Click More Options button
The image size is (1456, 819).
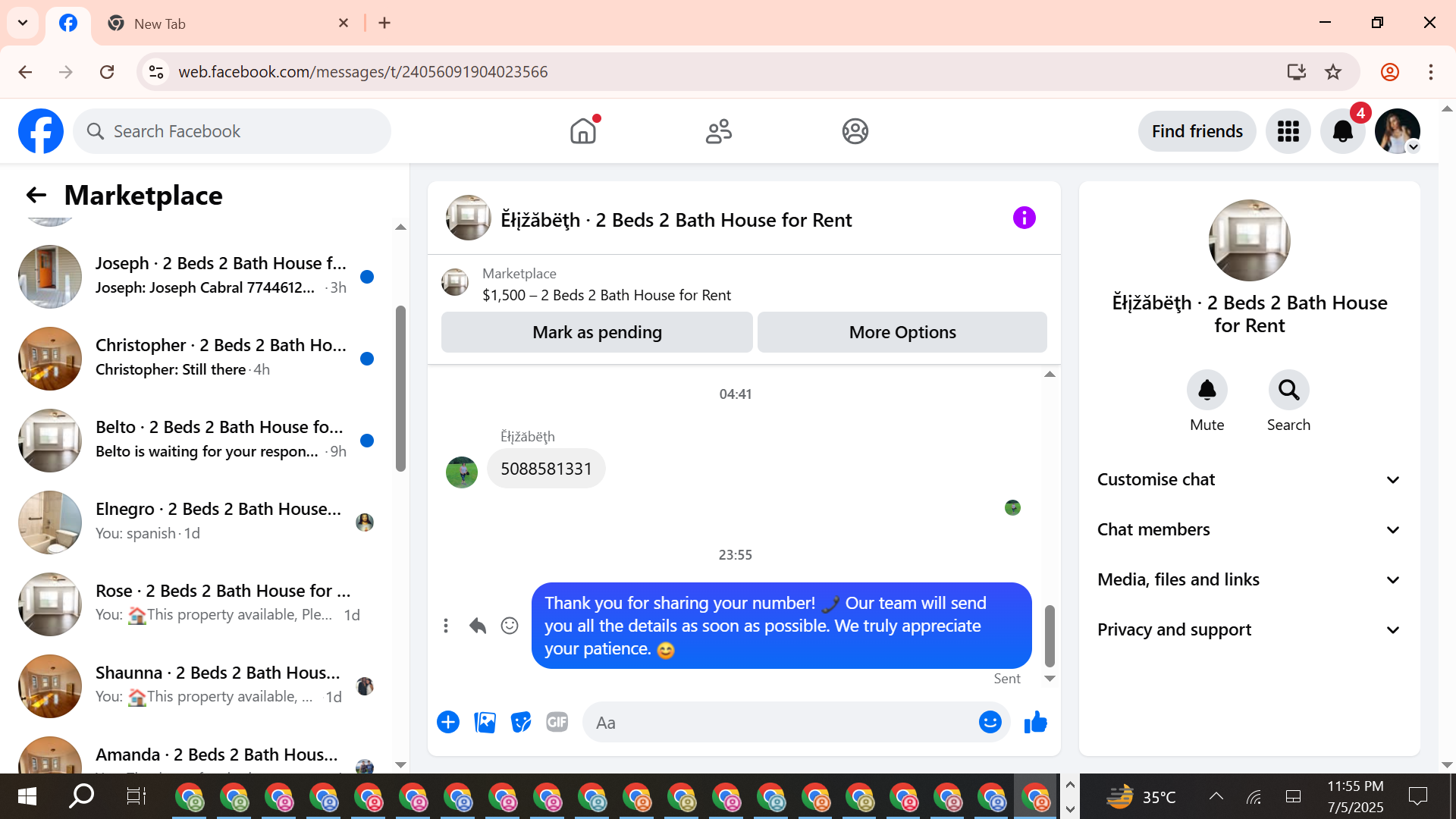902,332
